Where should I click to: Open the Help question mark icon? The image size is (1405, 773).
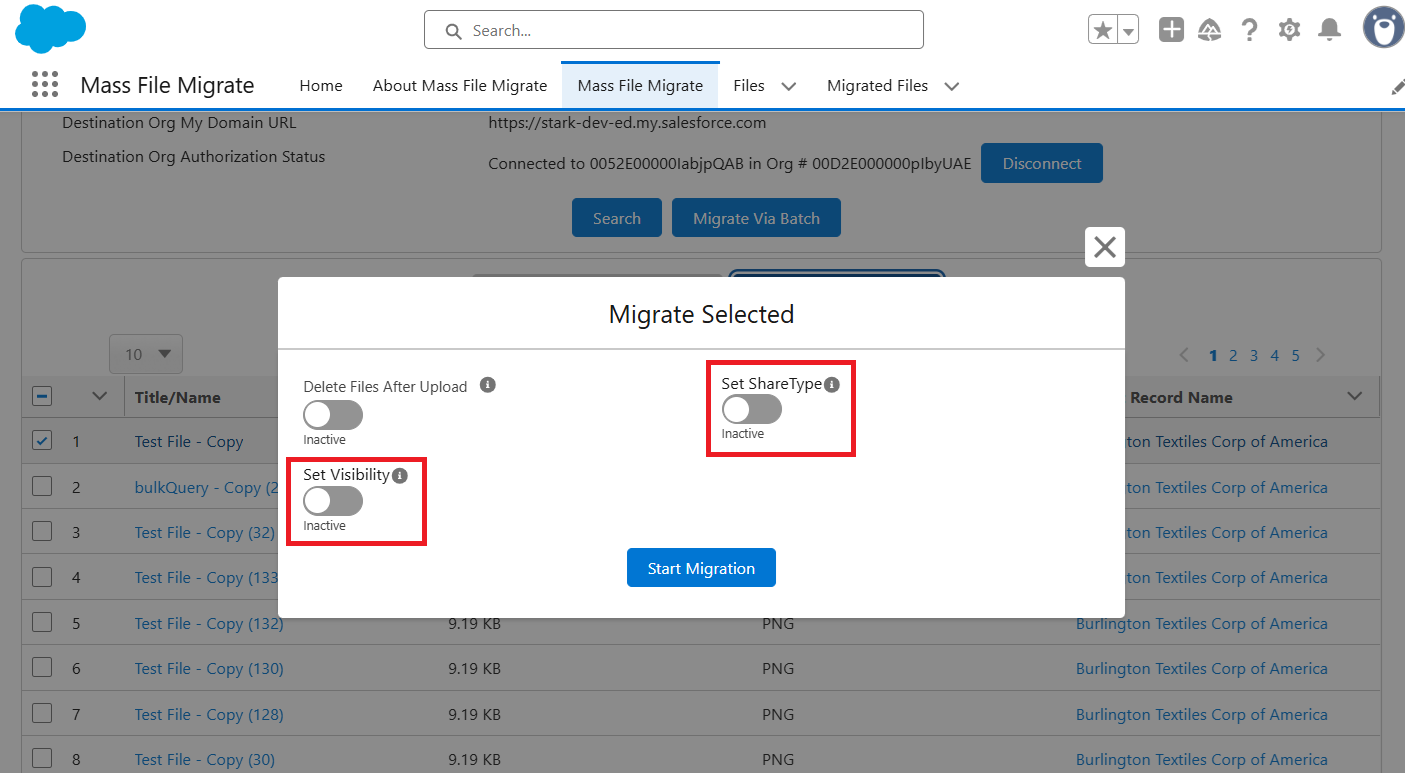(x=1249, y=30)
